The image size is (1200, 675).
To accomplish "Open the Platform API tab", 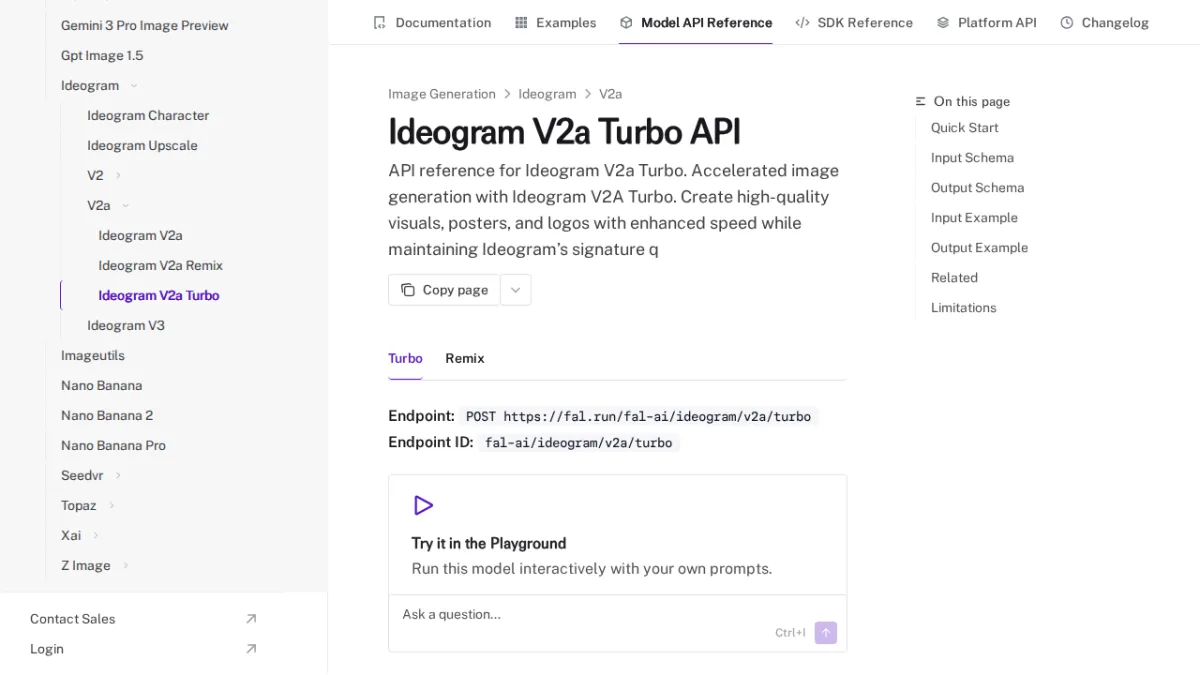I will pos(987,22).
